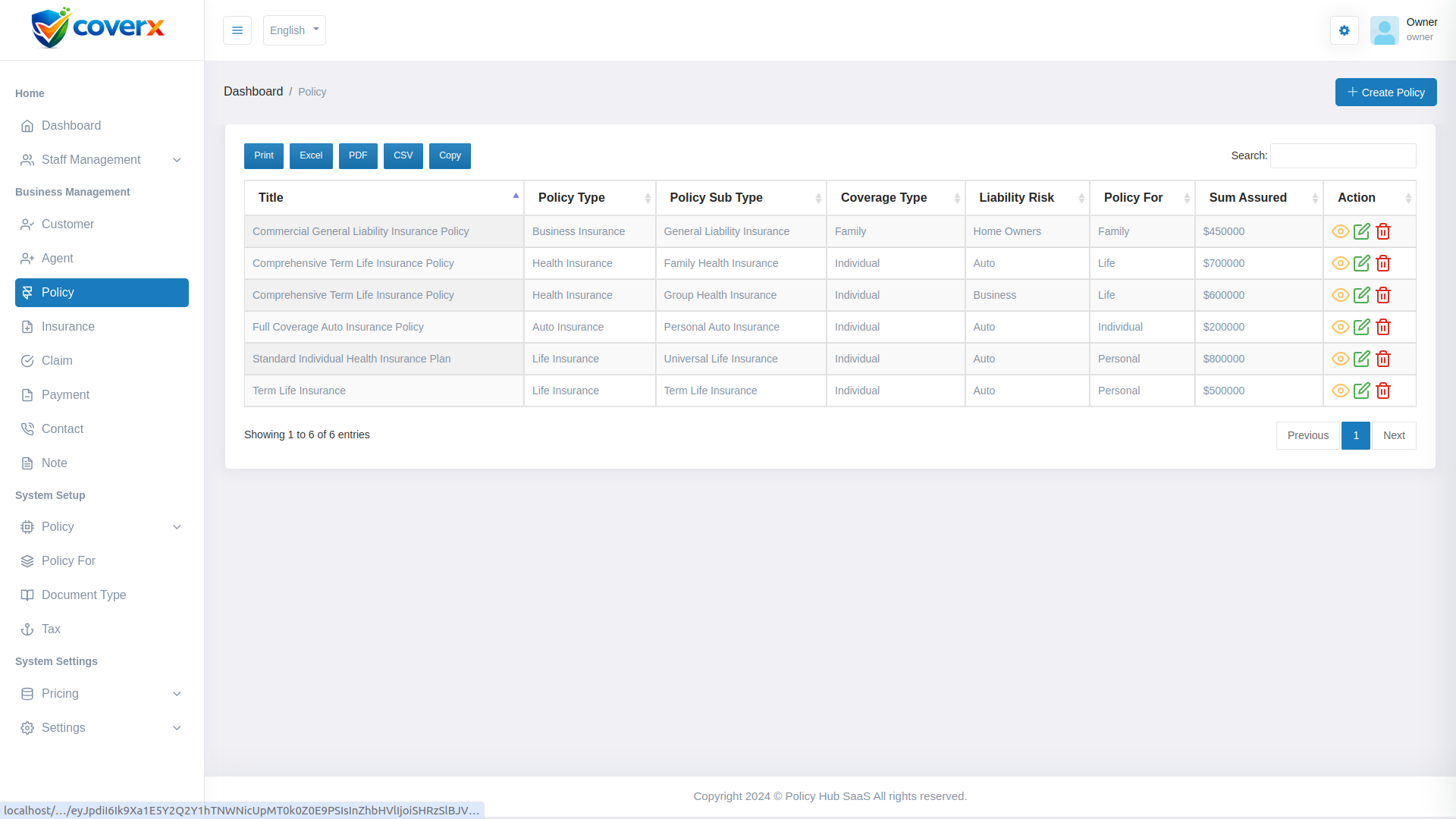The image size is (1456, 819).
Task: Open the English language dropdown
Action: click(294, 30)
